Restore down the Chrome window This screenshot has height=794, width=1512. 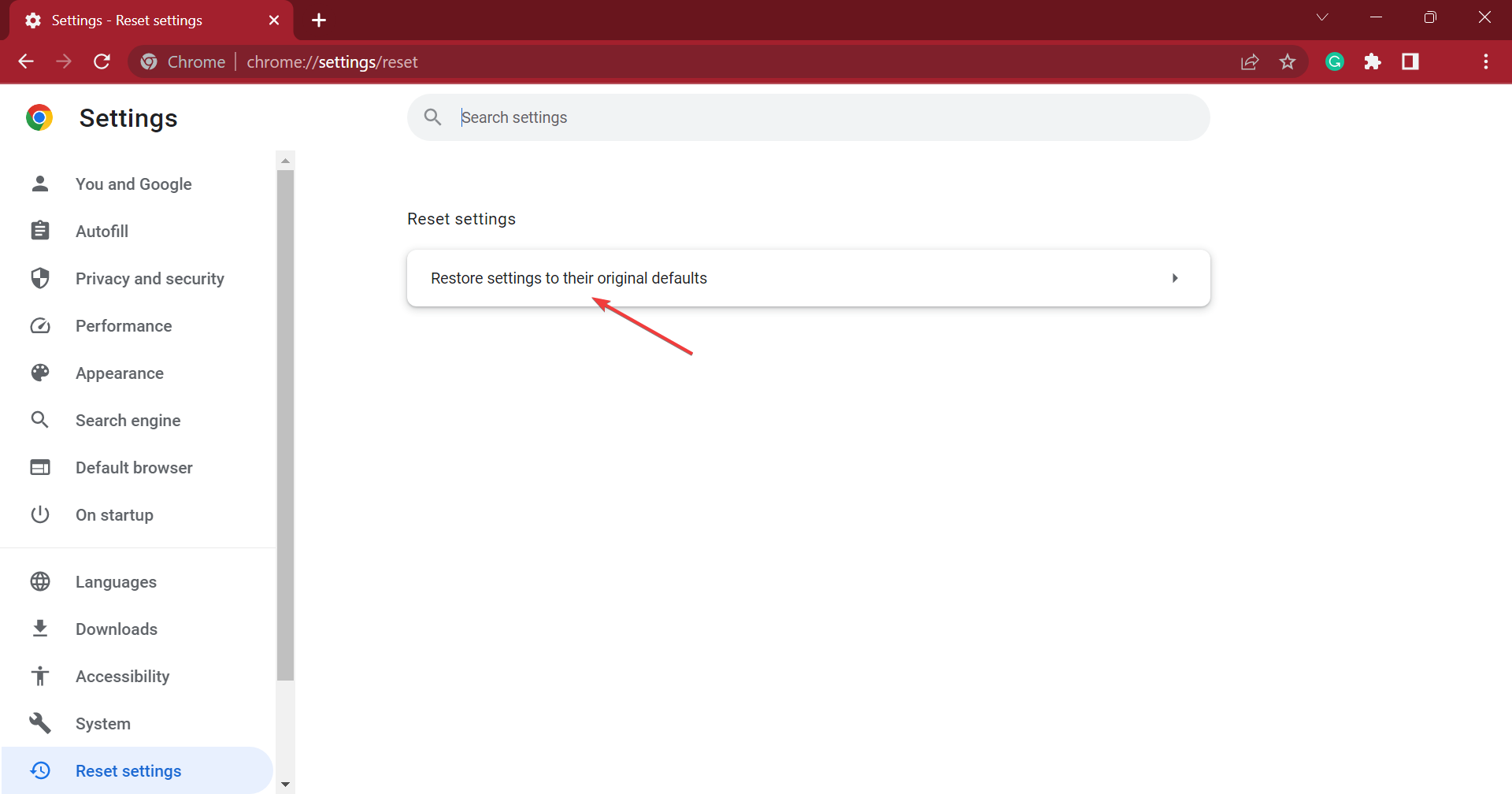pos(1430,17)
